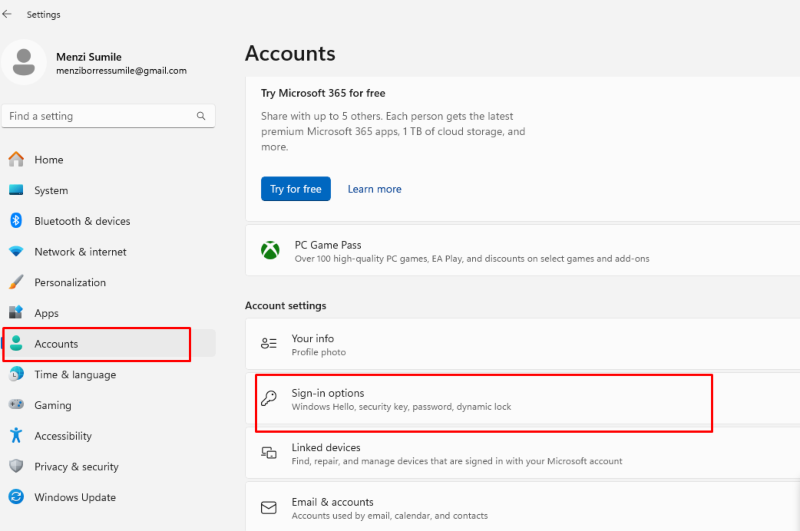The width and height of the screenshot is (800, 531).
Task: Open Accessibility settings
Action: 109,436
